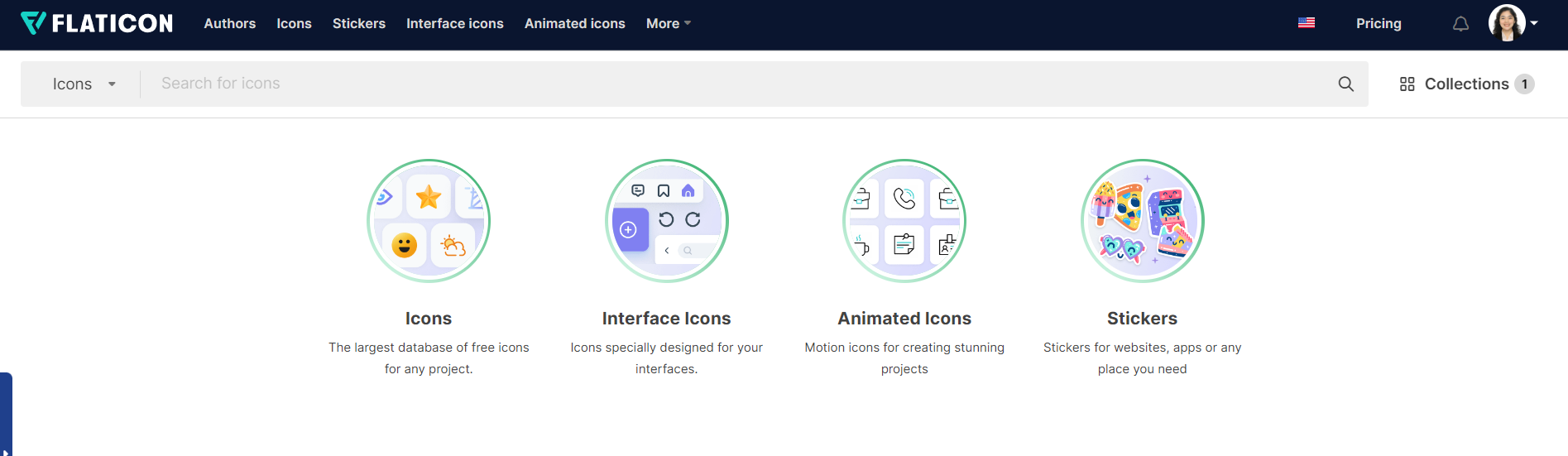Select Animated icons in the navigation bar
This screenshot has height=456, width=1568.
575,23
